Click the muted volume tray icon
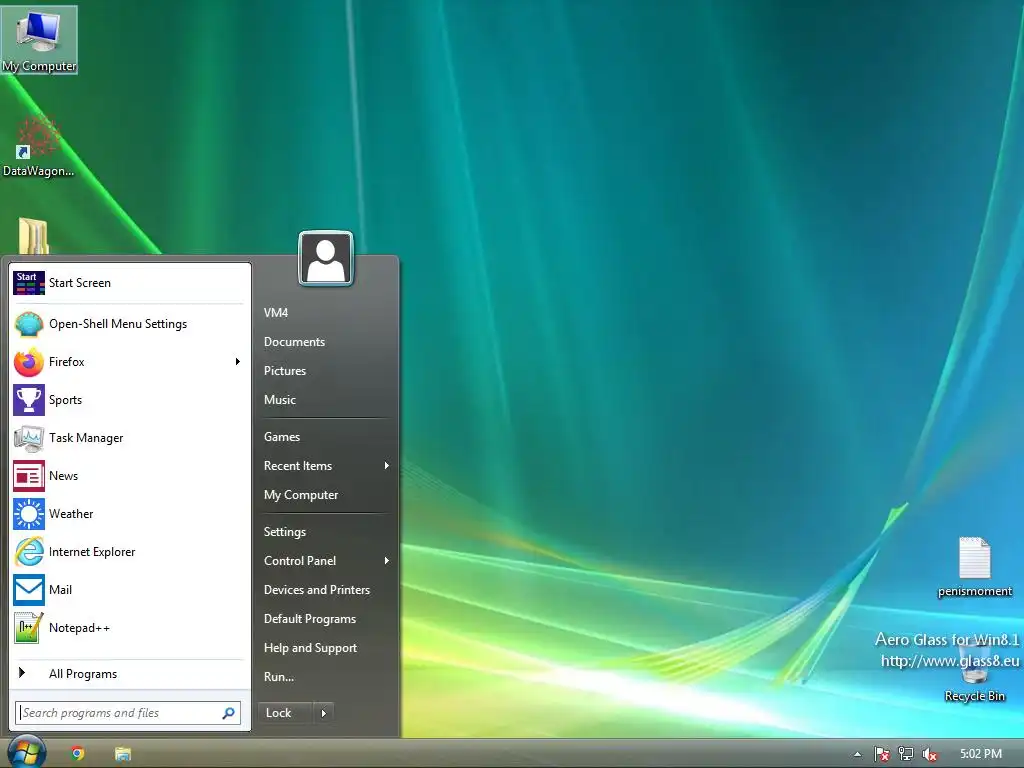Image resolution: width=1024 pixels, height=768 pixels. (x=930, y=754)
